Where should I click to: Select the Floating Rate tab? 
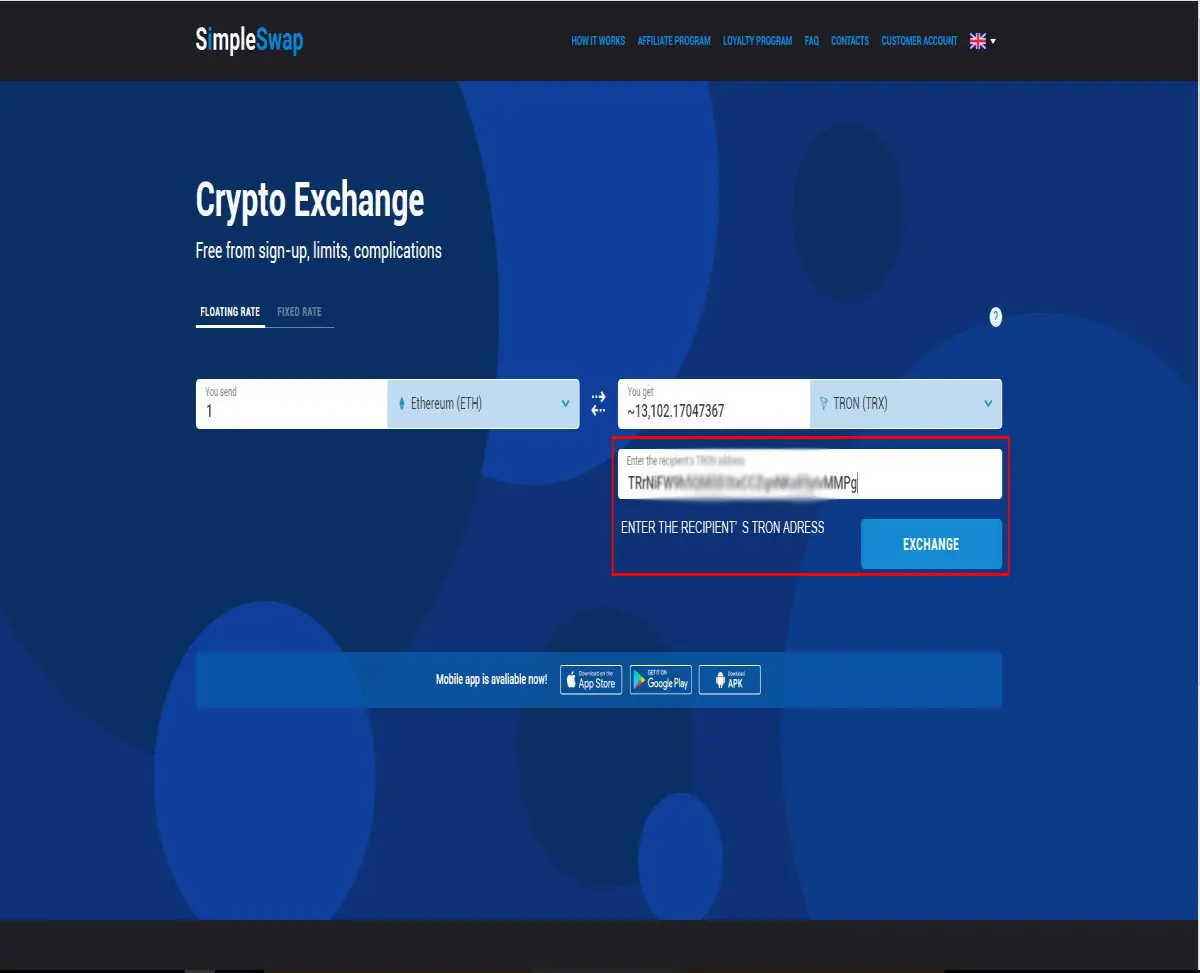coord(230,312)
